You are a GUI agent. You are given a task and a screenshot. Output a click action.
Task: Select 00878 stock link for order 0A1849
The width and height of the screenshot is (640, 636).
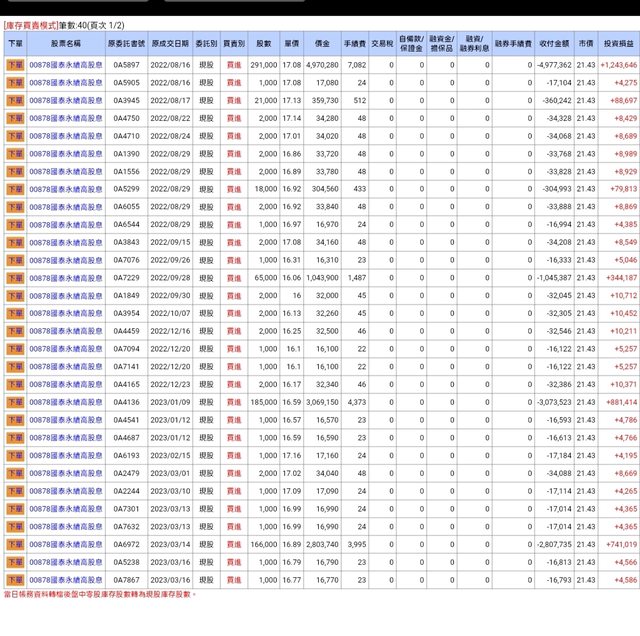pyautogui.click(x=65, y=296)
